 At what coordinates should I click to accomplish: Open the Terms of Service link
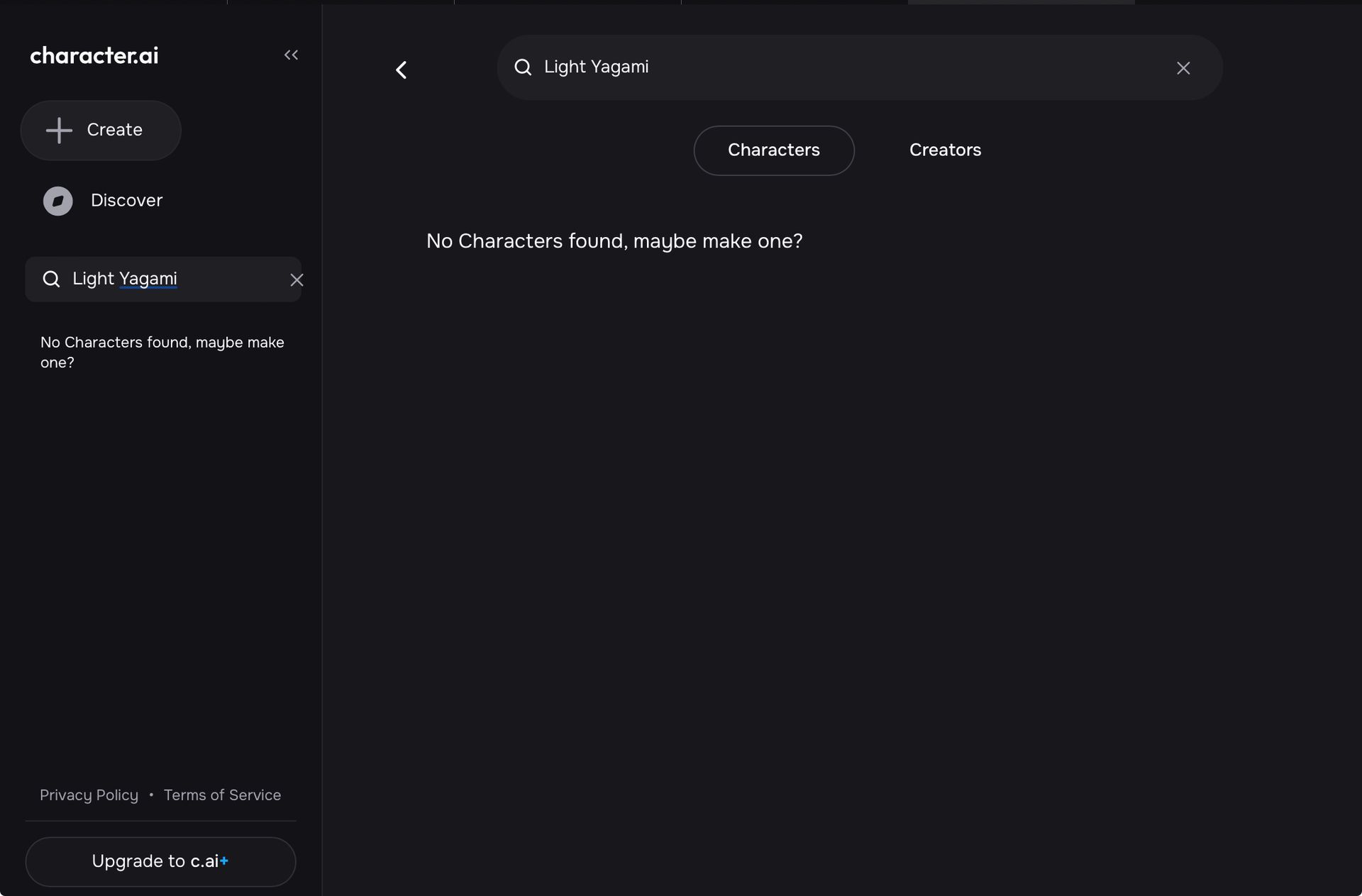pyautogui.click(x=222, y=795)
